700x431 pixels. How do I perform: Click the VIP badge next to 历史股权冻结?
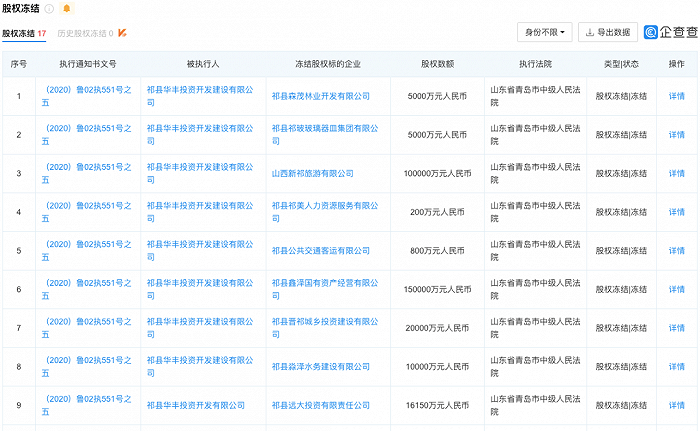(x=121, y=33)
